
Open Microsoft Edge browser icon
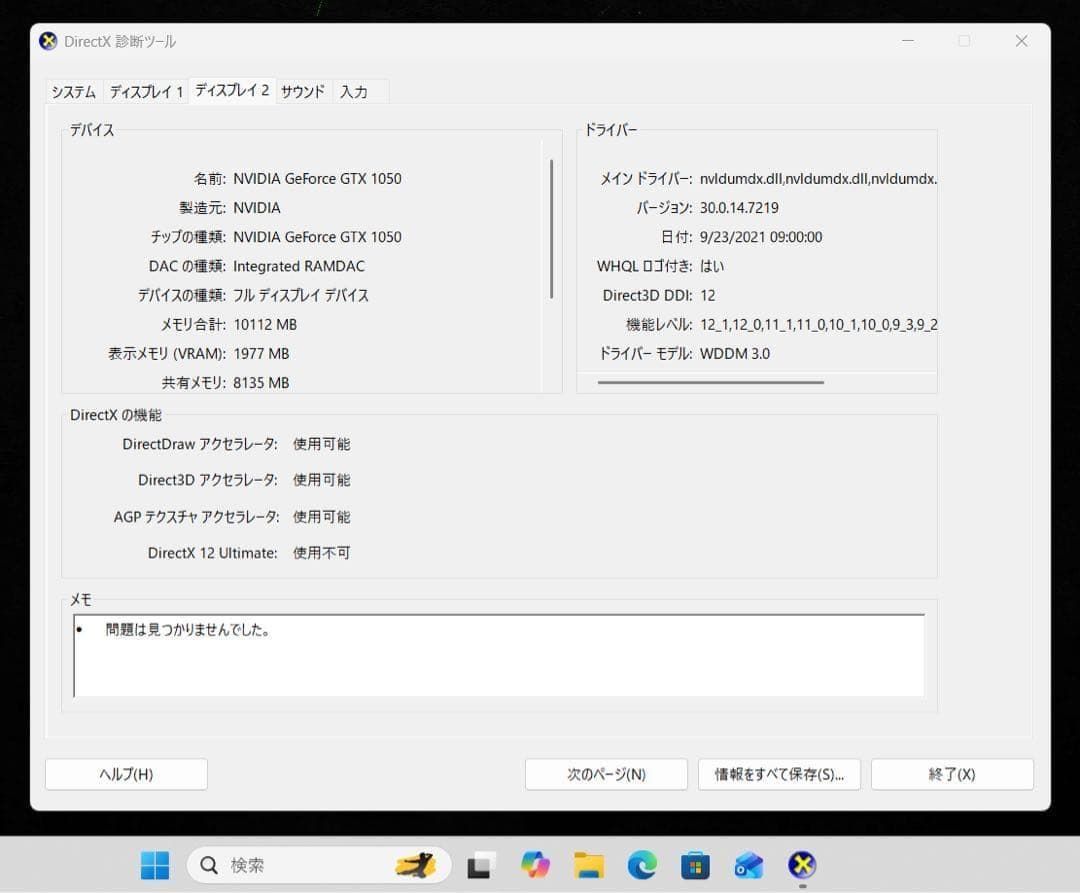point(642,865)
